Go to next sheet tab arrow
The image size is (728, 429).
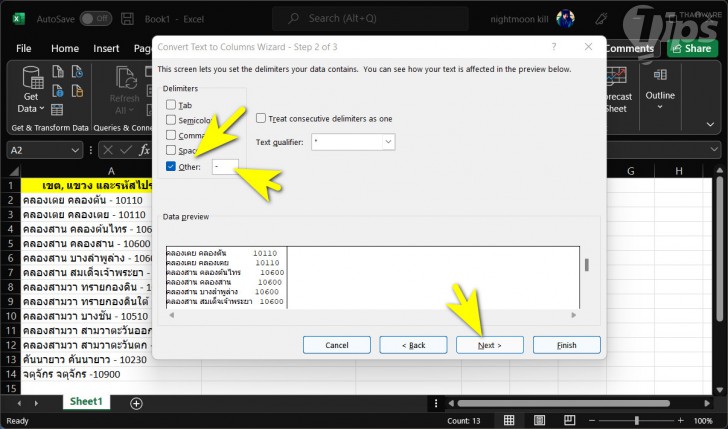pyautogui.click(x=36, y=403)
